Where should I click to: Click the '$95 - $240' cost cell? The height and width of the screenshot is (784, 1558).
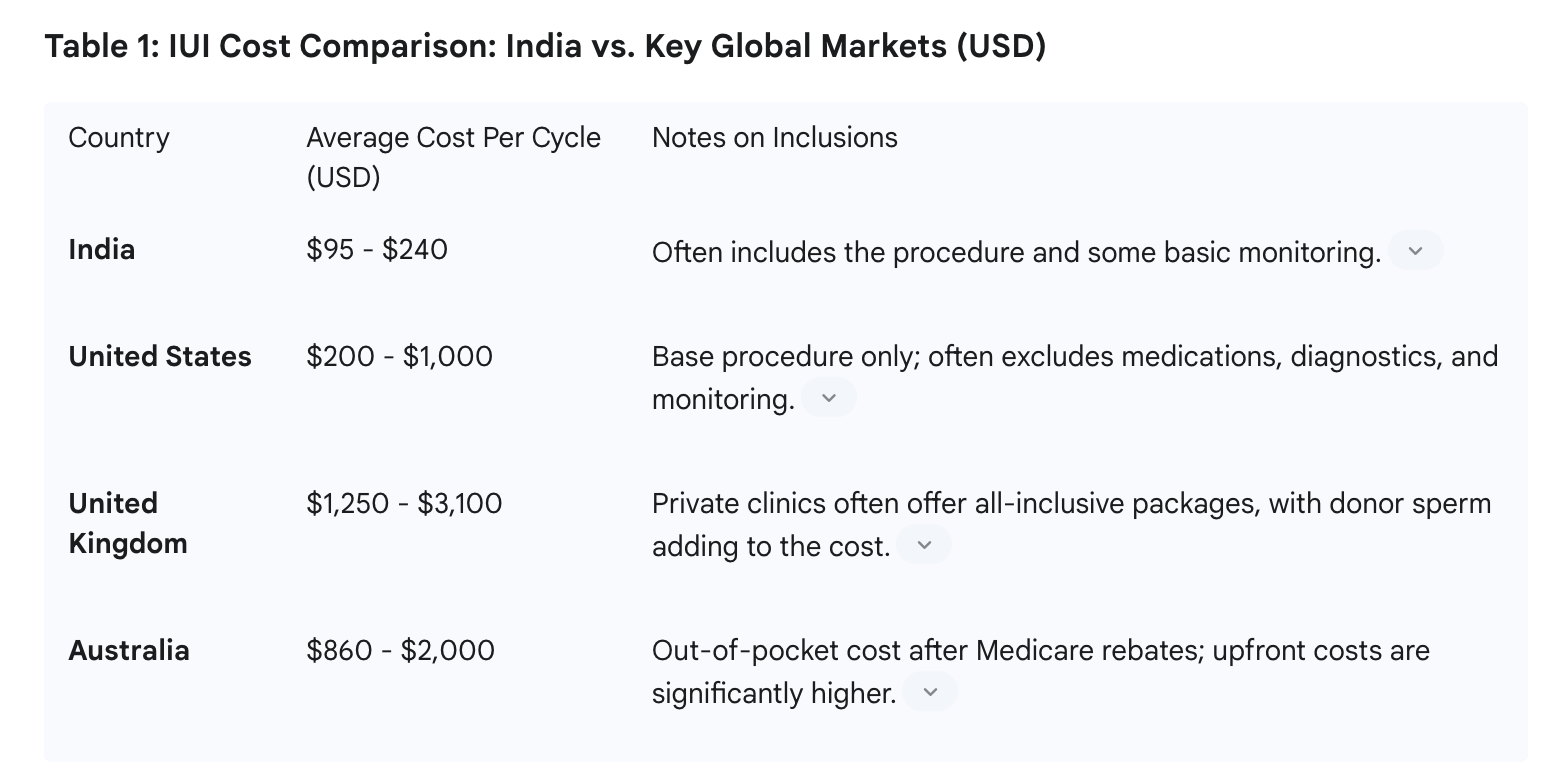click(x=377, y=249)
